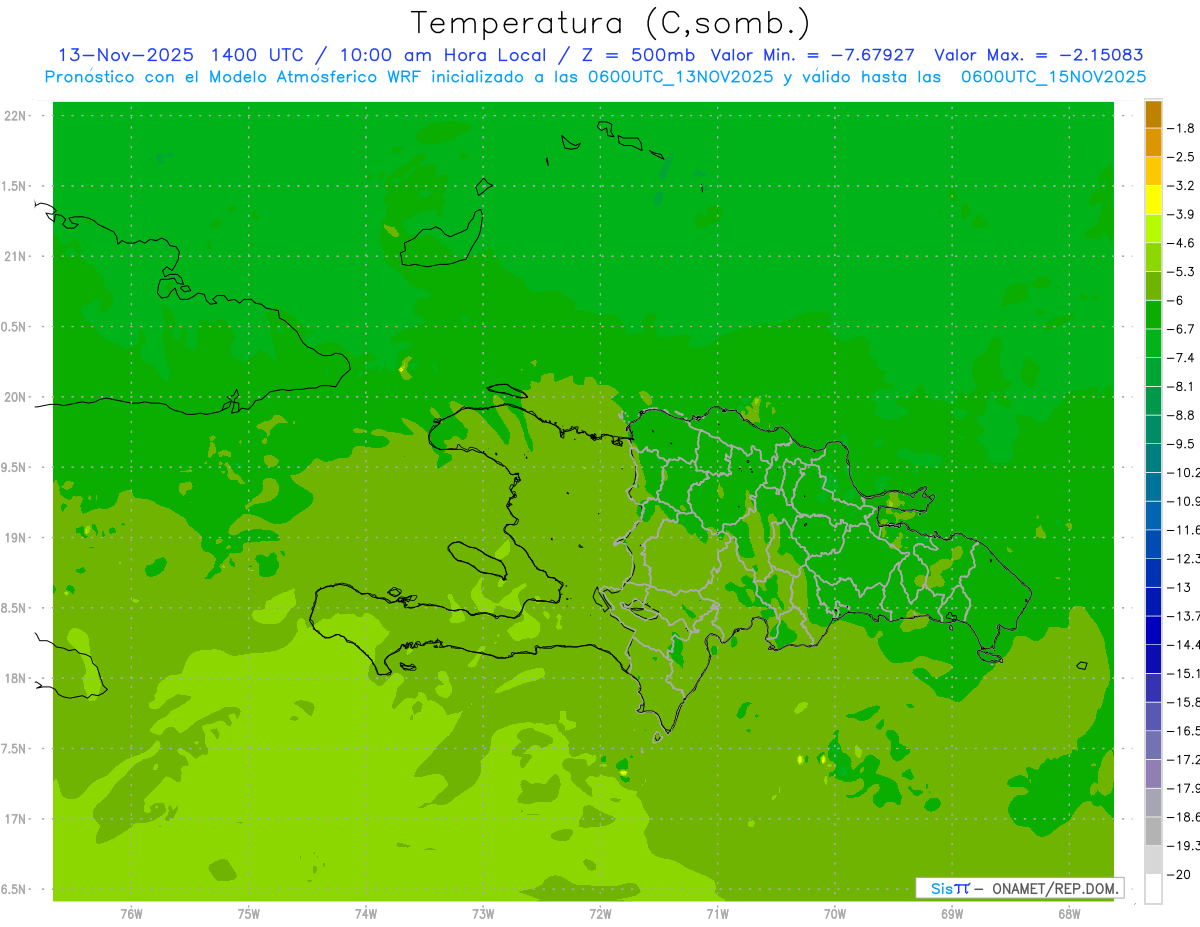
Task: Click the "72W" longitude label
Action: coord(600,914)
